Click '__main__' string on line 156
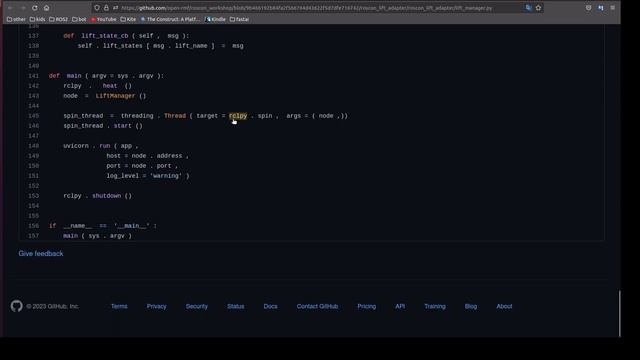This screenshot has width=640, height=360. pos(132,226)
